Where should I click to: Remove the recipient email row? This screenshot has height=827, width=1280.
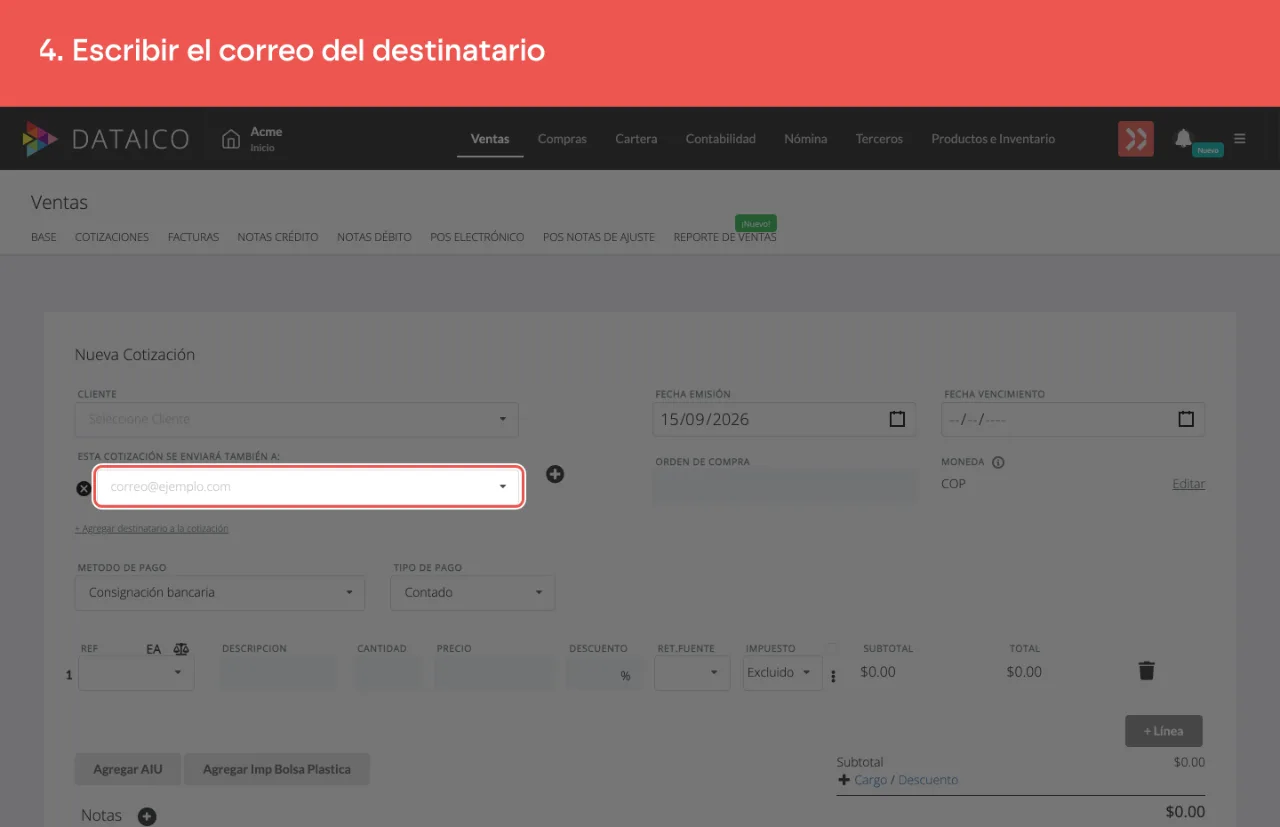click(84, 488)
